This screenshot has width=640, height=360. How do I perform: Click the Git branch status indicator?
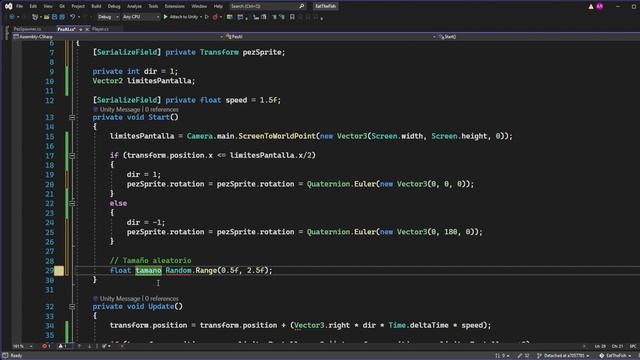[x=562, y=356]
